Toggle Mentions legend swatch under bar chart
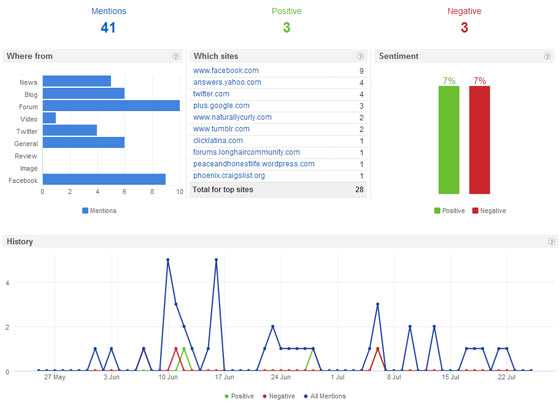This screenshot has height=407, width=560. tap(85, 211)
